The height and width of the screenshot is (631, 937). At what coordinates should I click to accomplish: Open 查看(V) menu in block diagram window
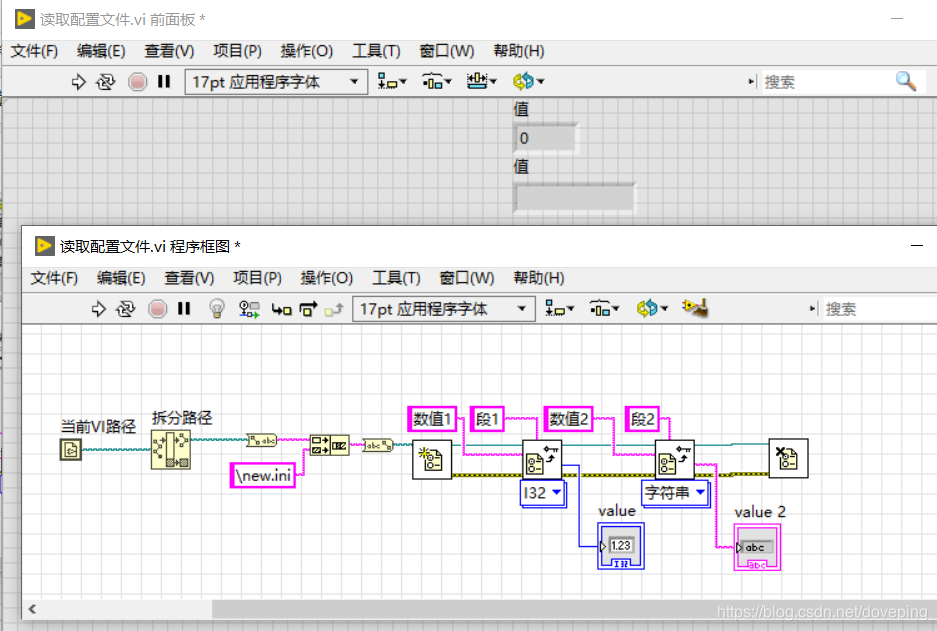189,278
